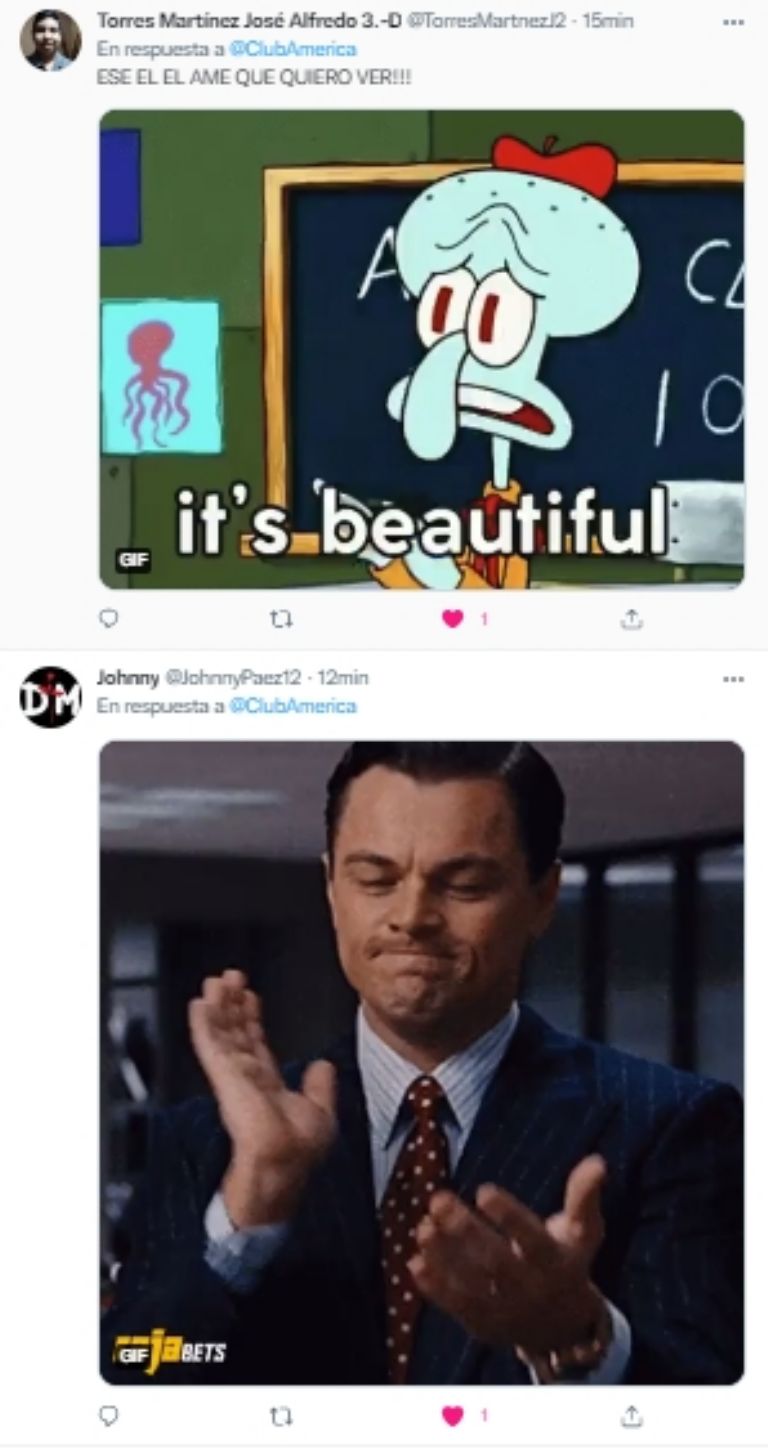Image resolution: width=768 pixels, height=1453 pixels.
Task: Share the Torres Martínez tweet
Action: [631, 619]
